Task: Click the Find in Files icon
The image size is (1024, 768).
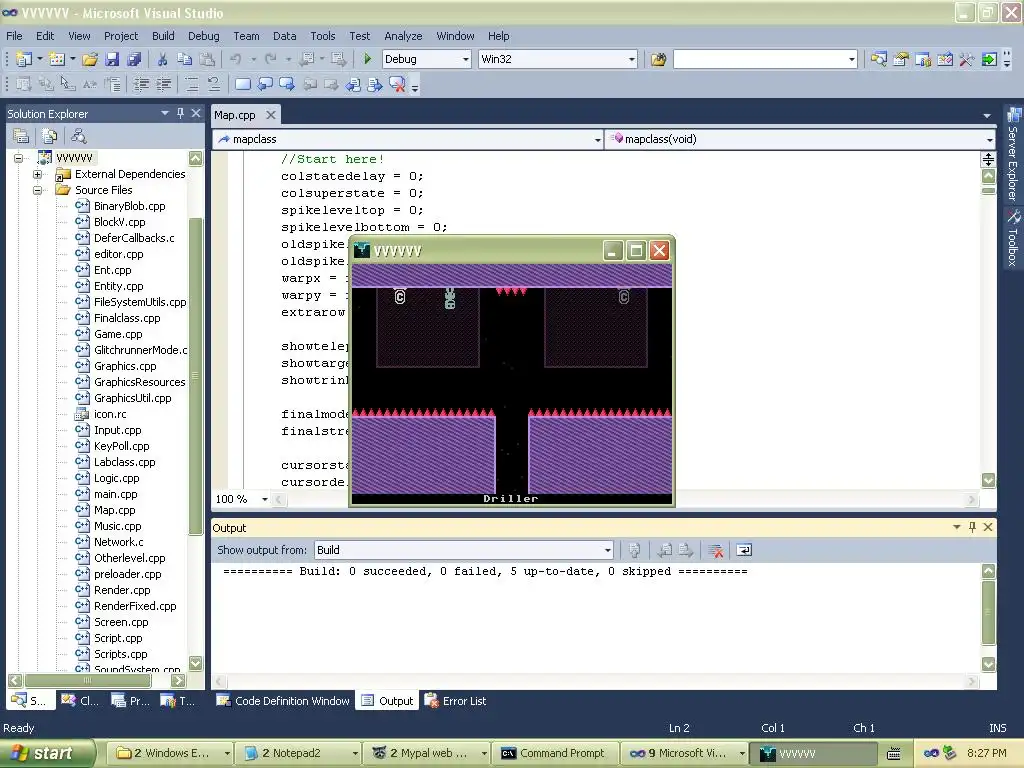Action: point(658,59)
